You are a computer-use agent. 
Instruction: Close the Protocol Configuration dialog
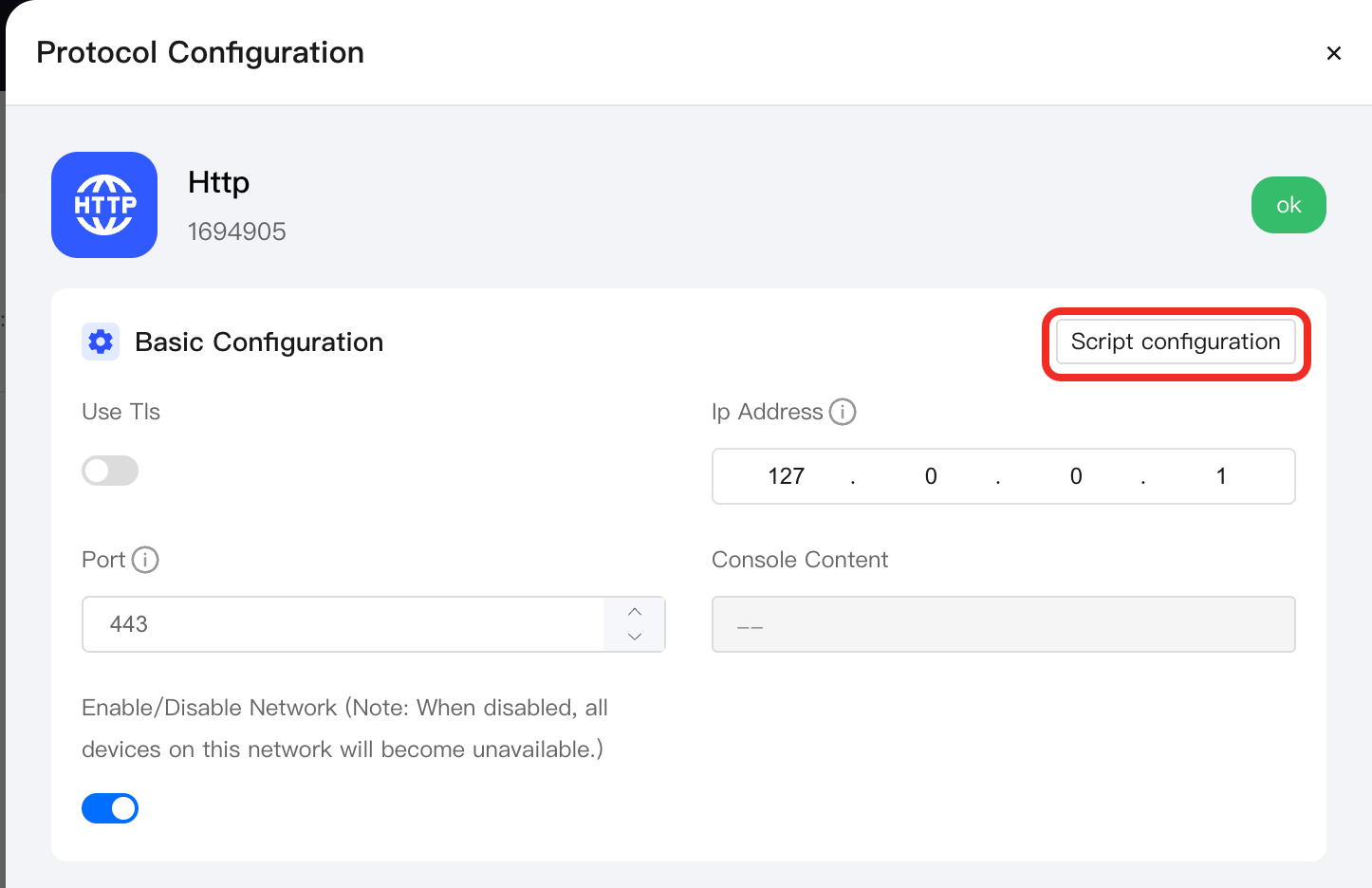(1334, 53)
